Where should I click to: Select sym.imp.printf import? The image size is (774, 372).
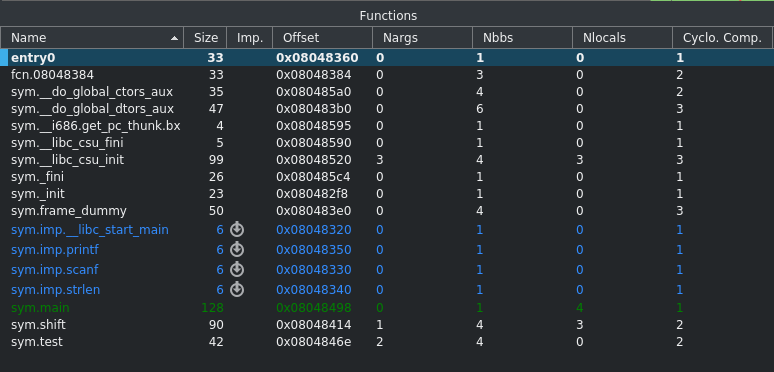pyautogui.click(x=55, y=250)
